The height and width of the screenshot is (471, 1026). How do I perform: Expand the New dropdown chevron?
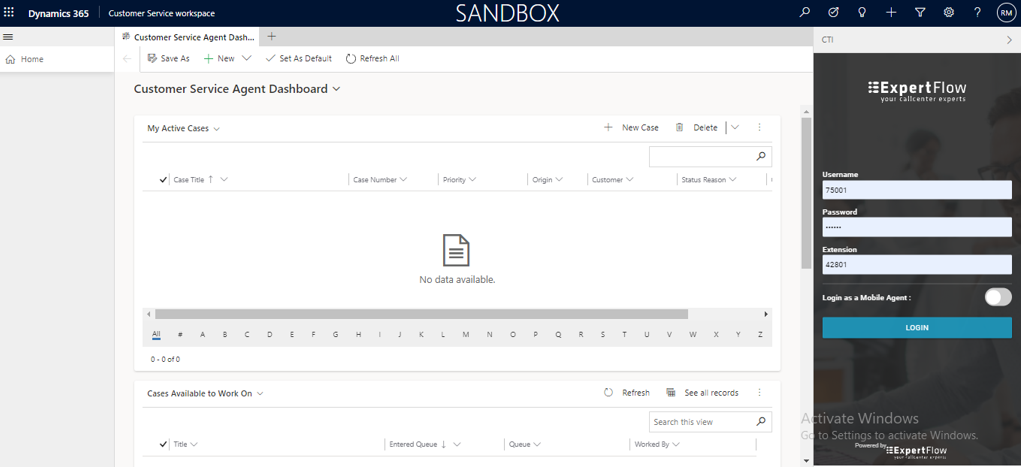click(x=247, y=58)
